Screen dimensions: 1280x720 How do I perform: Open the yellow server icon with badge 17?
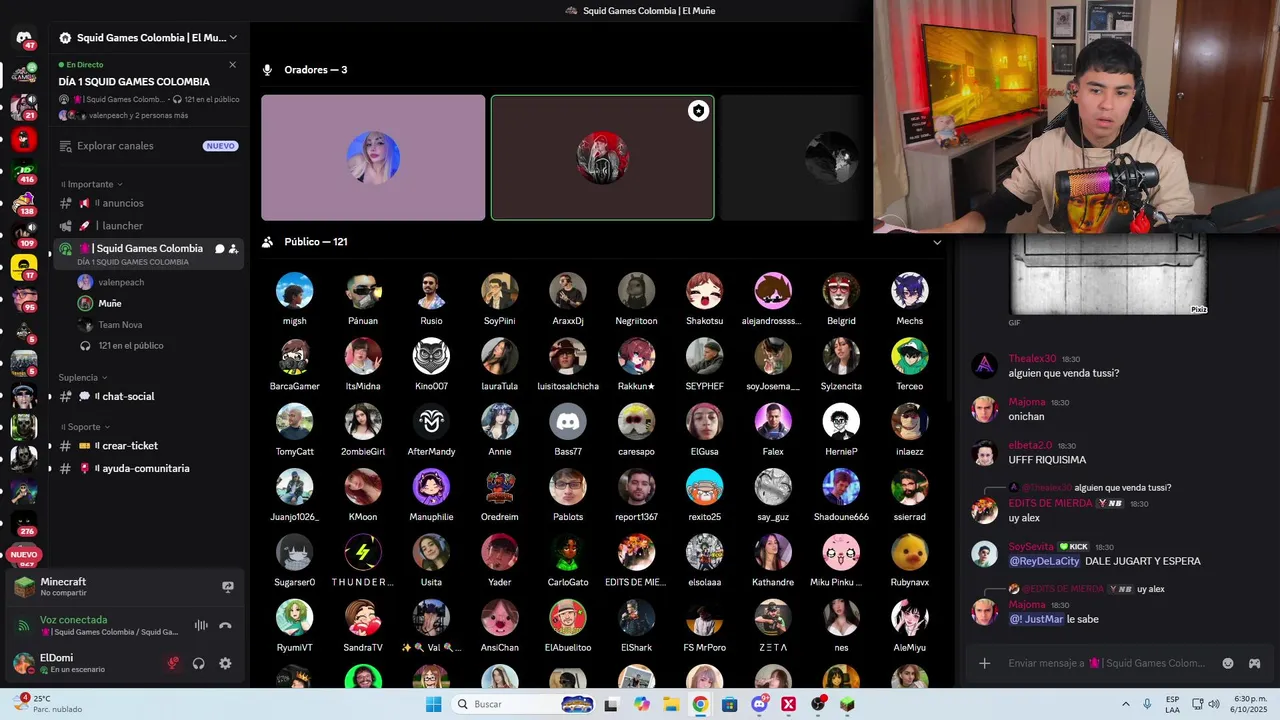coord(24,267)
